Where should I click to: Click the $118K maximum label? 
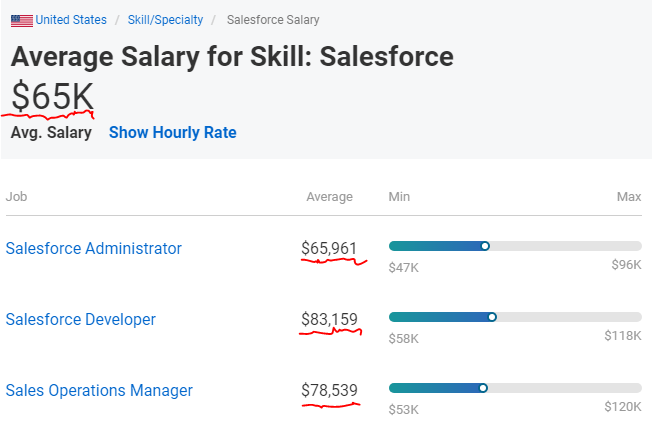623,336
